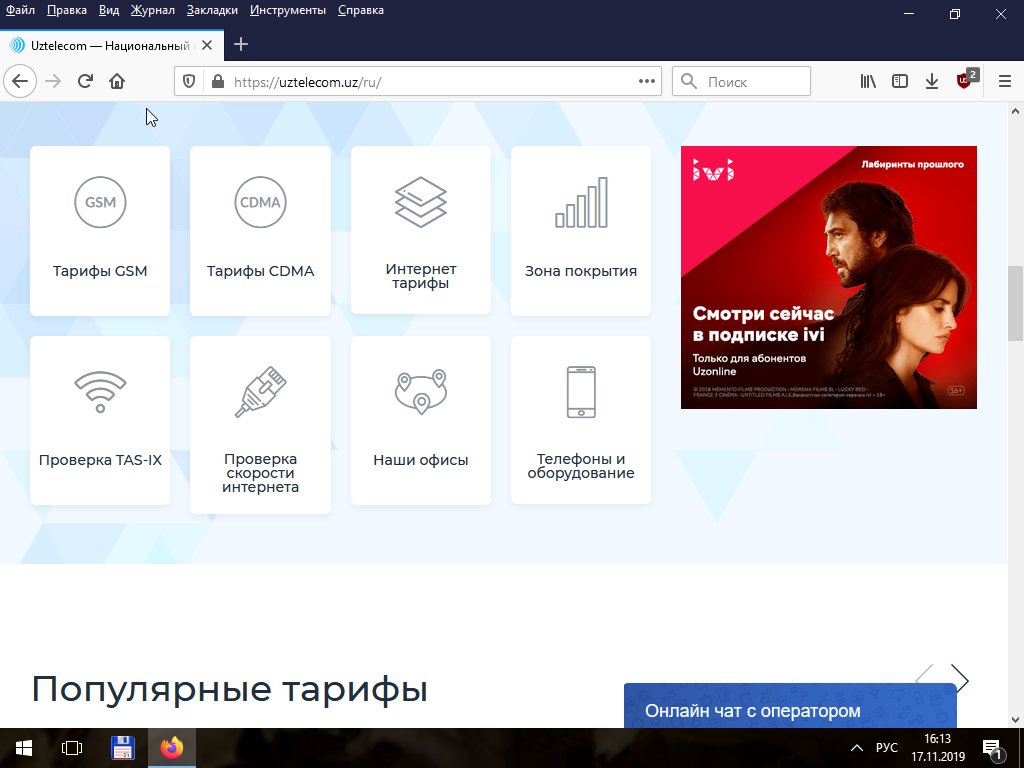Switch the РУС input language
Image resolution: width=1024 pixels, height=768 pixels.
pyautogui.click(x=887, y=748)
